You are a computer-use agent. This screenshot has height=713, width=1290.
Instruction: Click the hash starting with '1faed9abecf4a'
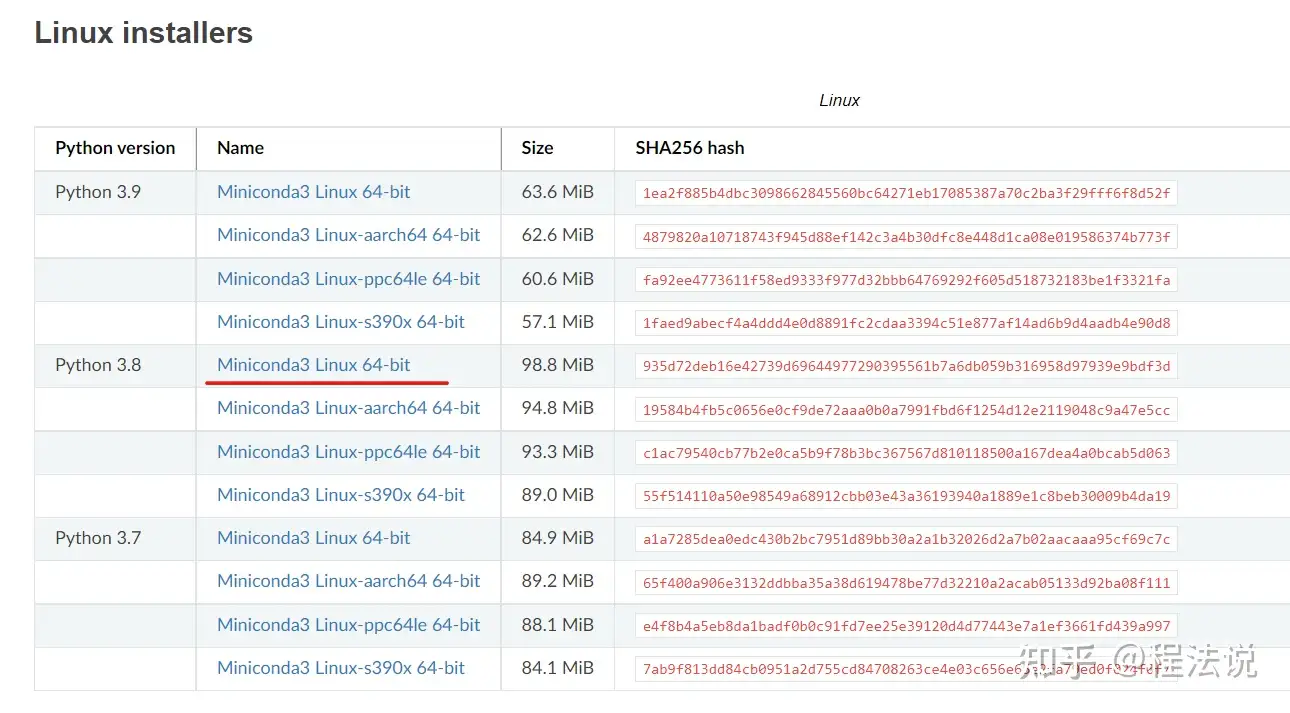tap(906, 323)
